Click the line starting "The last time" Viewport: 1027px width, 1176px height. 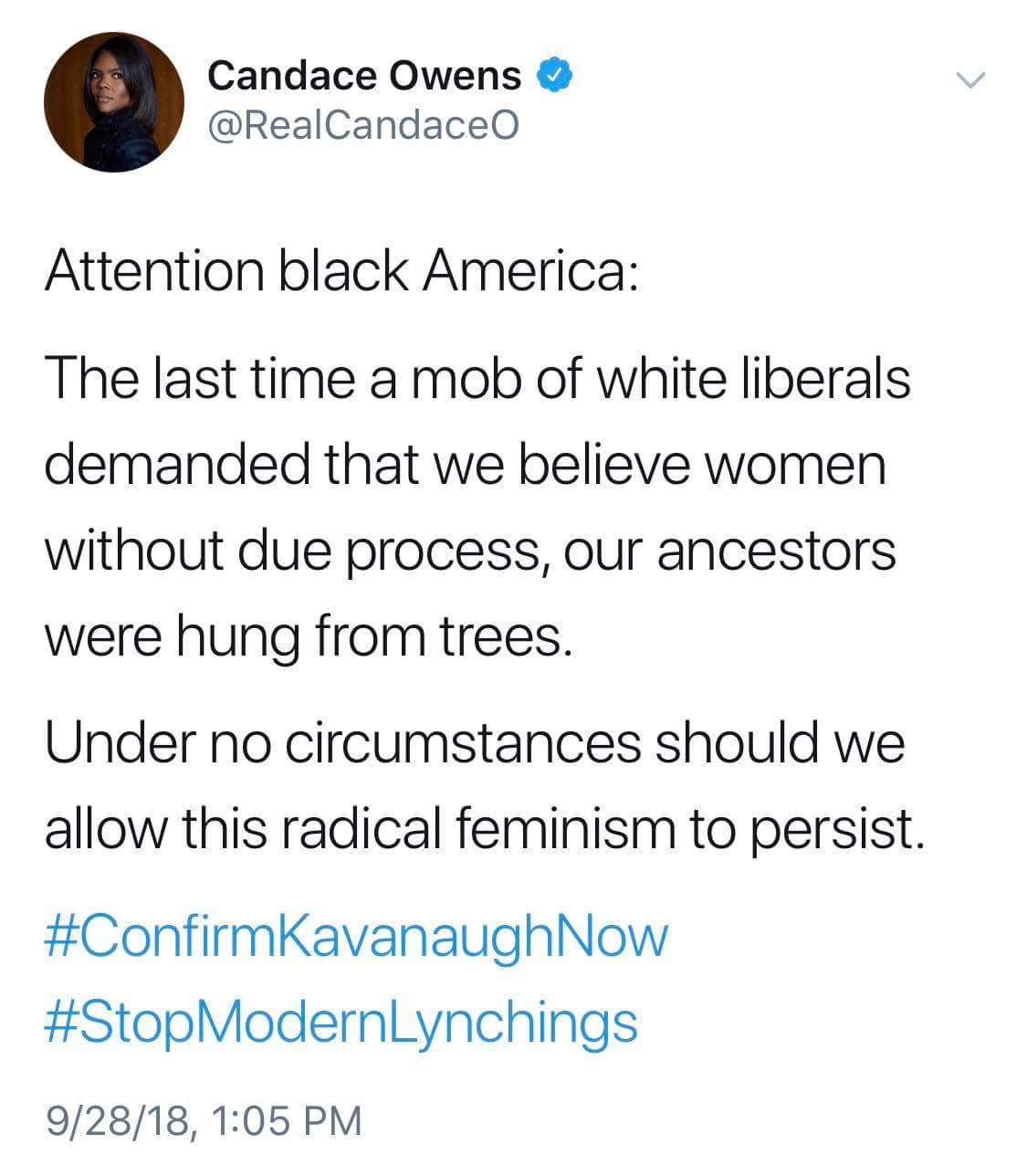click(477, 376)
